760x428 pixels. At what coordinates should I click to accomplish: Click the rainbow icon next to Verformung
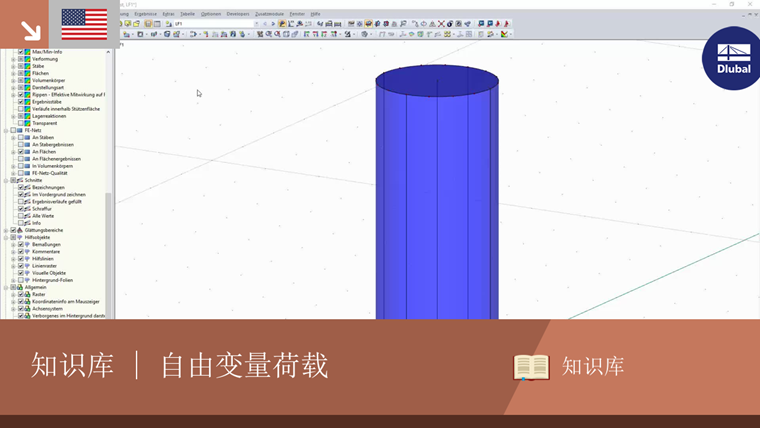28,59
